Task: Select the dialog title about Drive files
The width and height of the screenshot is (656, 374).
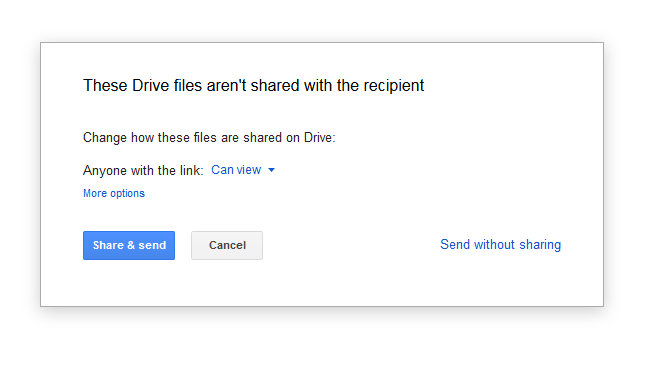Action: pyautogui.click(x=254, y=86)
